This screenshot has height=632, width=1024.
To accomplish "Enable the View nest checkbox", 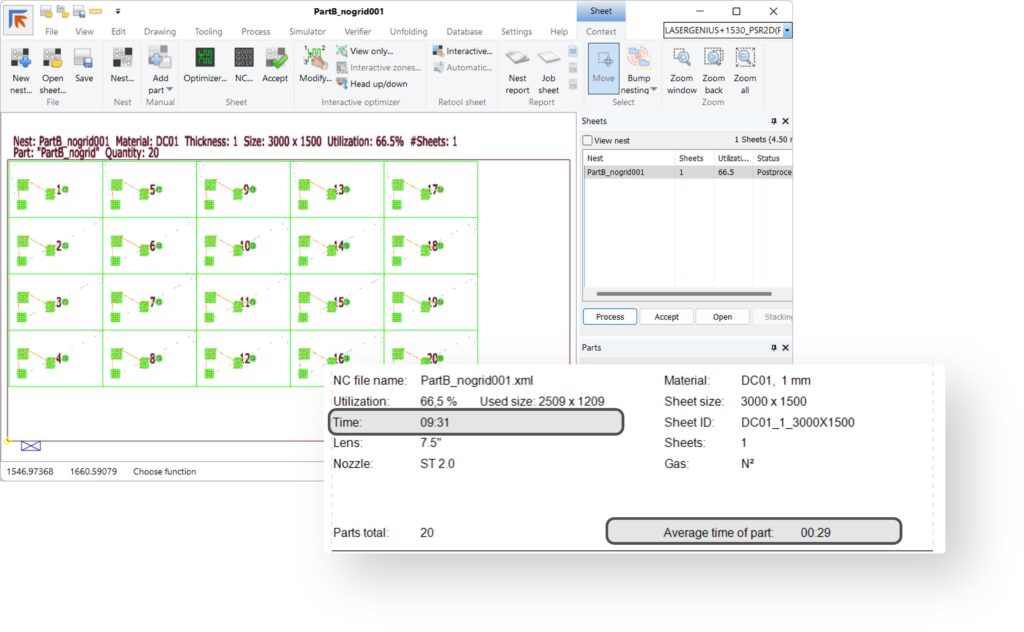I will point(588,141).
